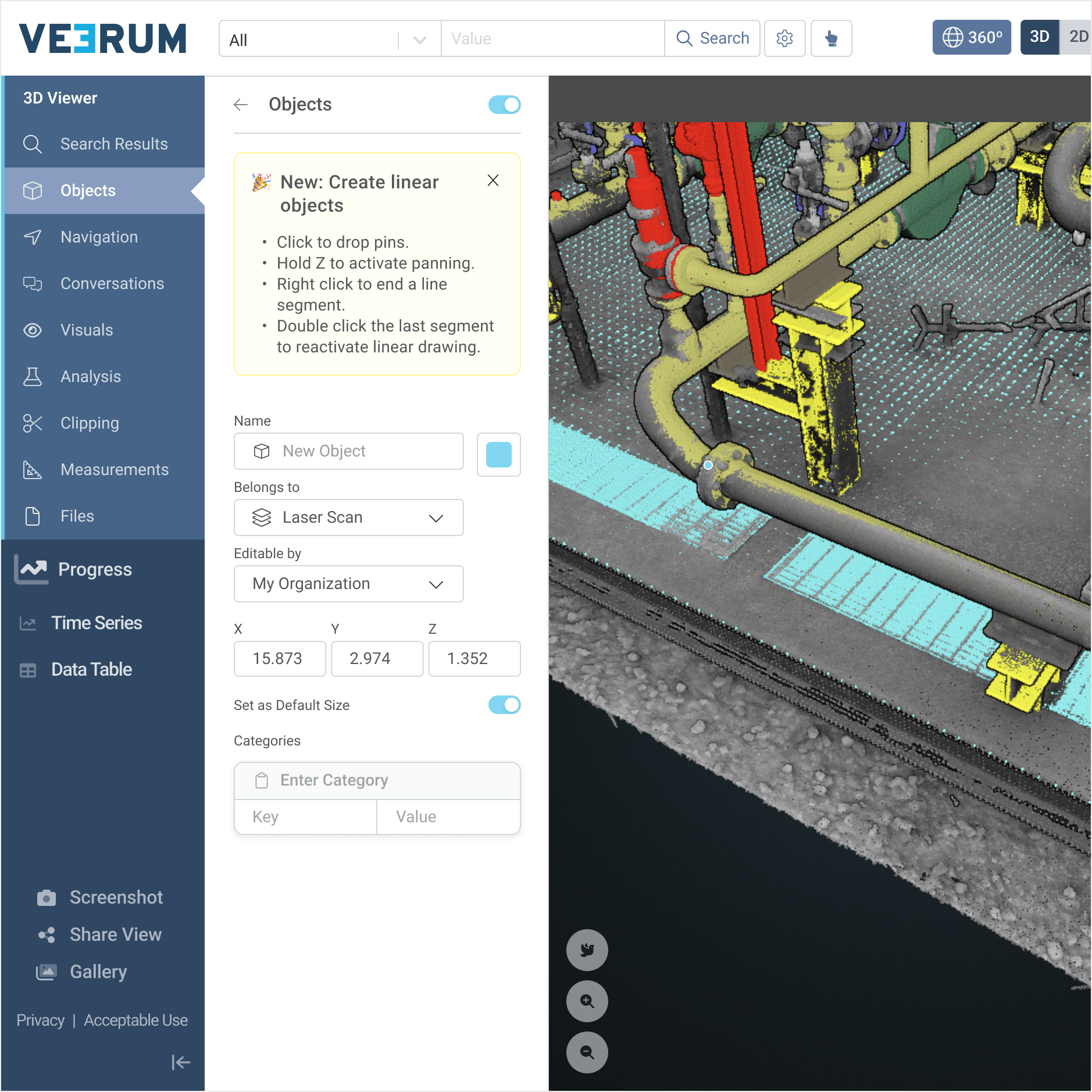Click the settings gear icon in top bar
This screenshot has width=1092, height=1092.
click(x=784, y=38)
